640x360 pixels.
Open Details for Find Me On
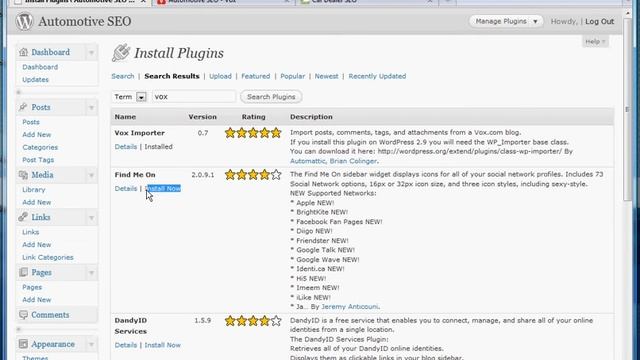[x=126, y=188]
